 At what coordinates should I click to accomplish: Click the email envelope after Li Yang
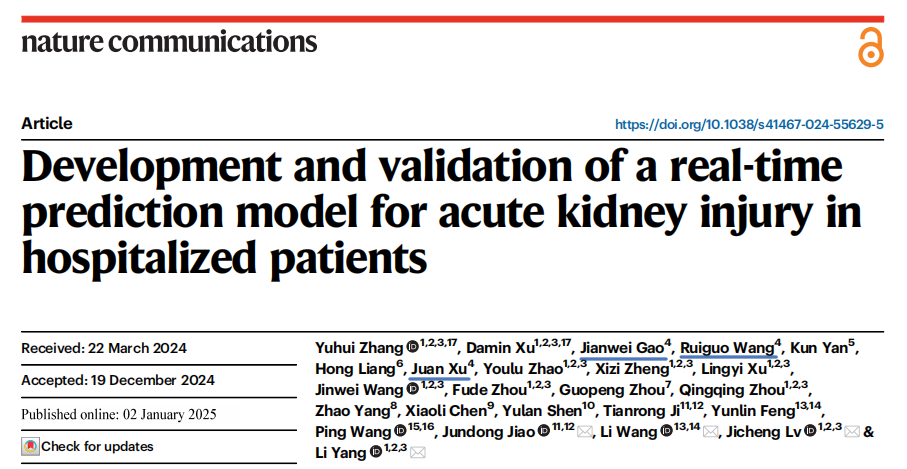(418, 452)
